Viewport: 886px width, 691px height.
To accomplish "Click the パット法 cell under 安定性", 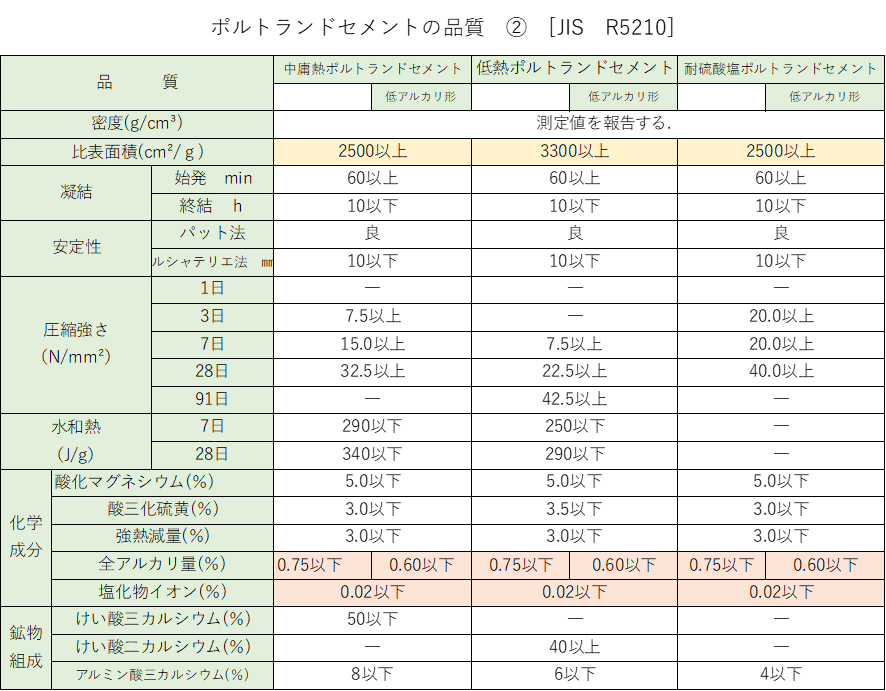I will click(x=211, y=234).
